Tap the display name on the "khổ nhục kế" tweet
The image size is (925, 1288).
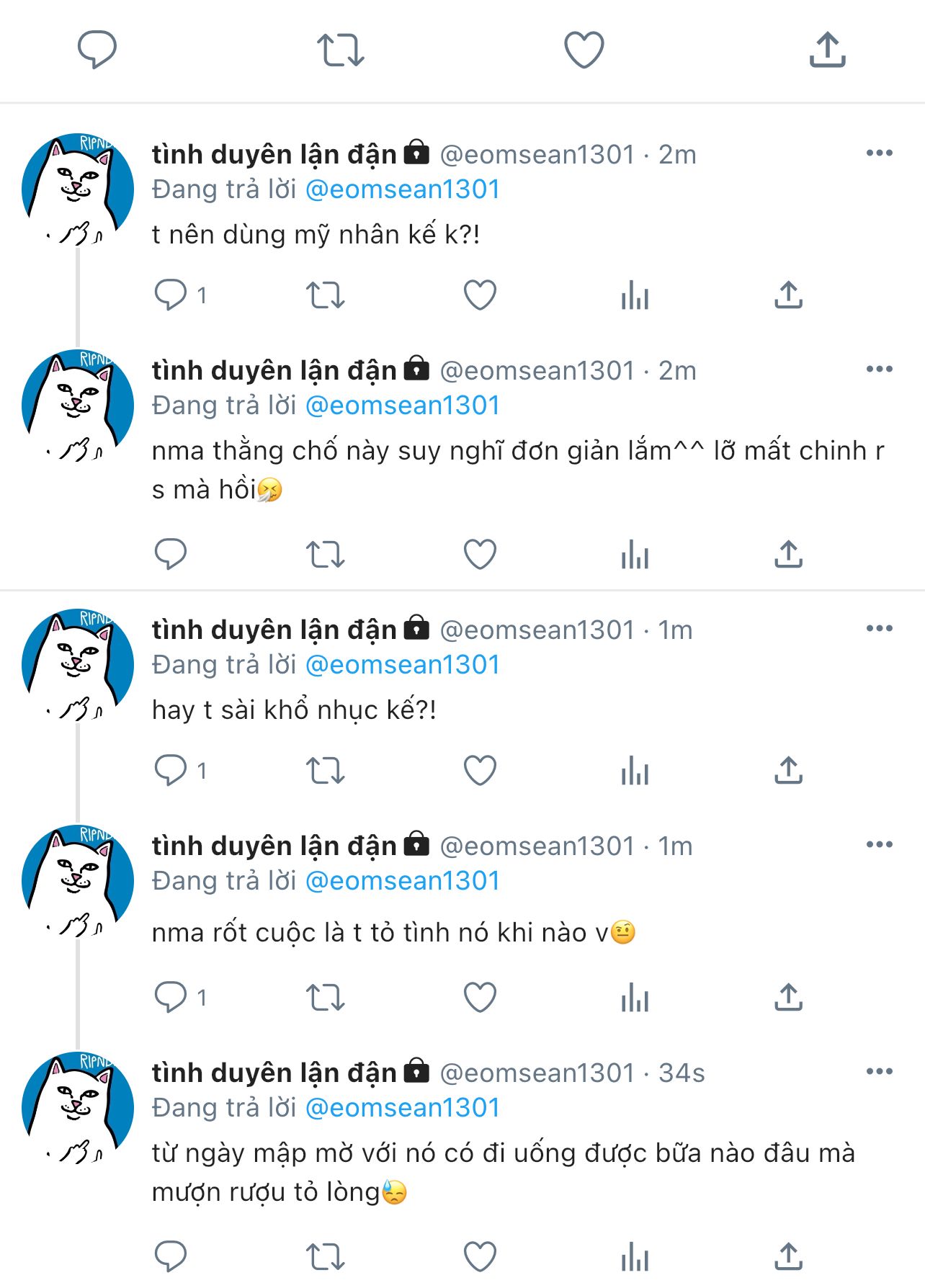pyautogui.click(x=274, y=630)
